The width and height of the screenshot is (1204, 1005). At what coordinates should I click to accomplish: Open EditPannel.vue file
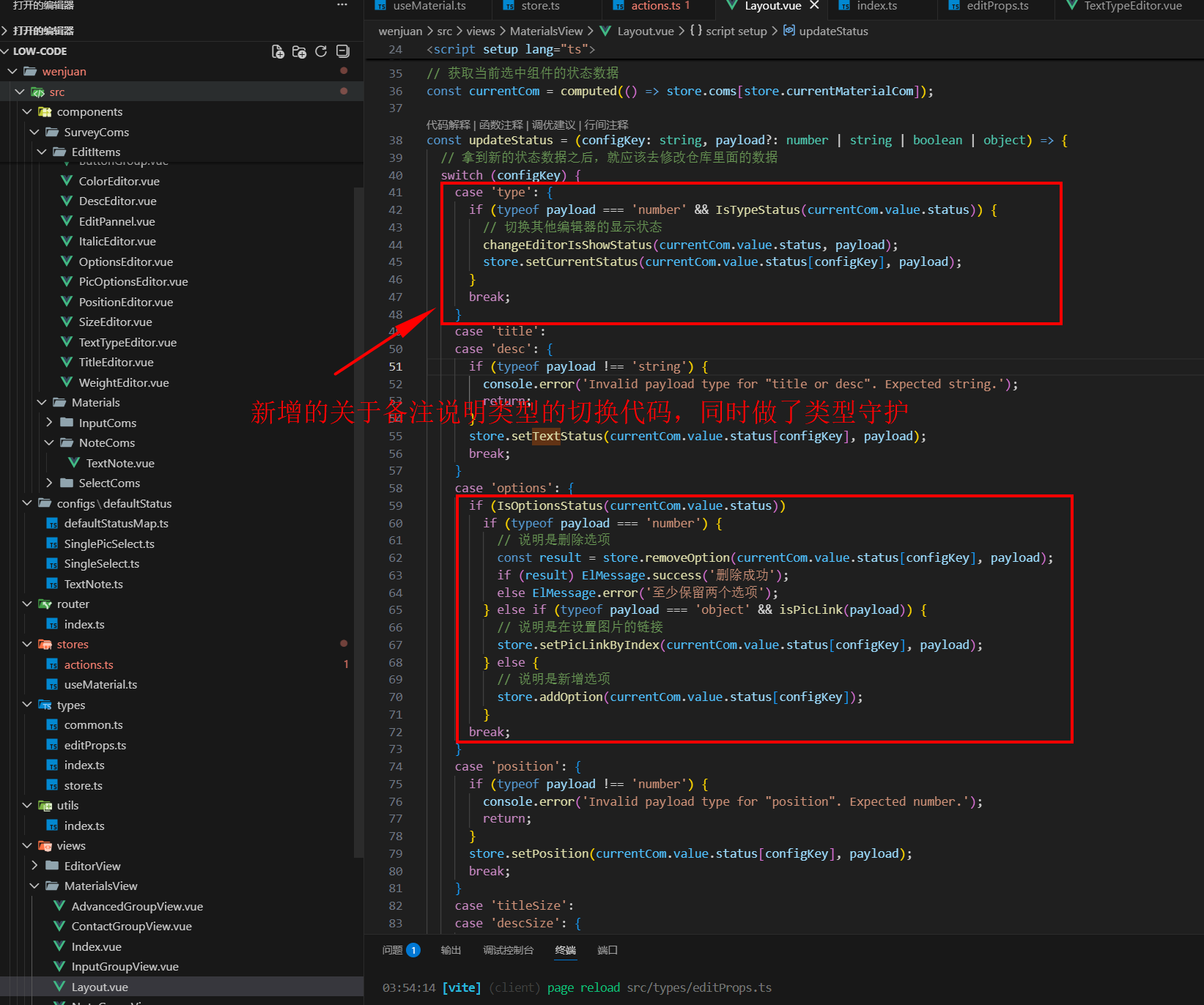(117, 221)
